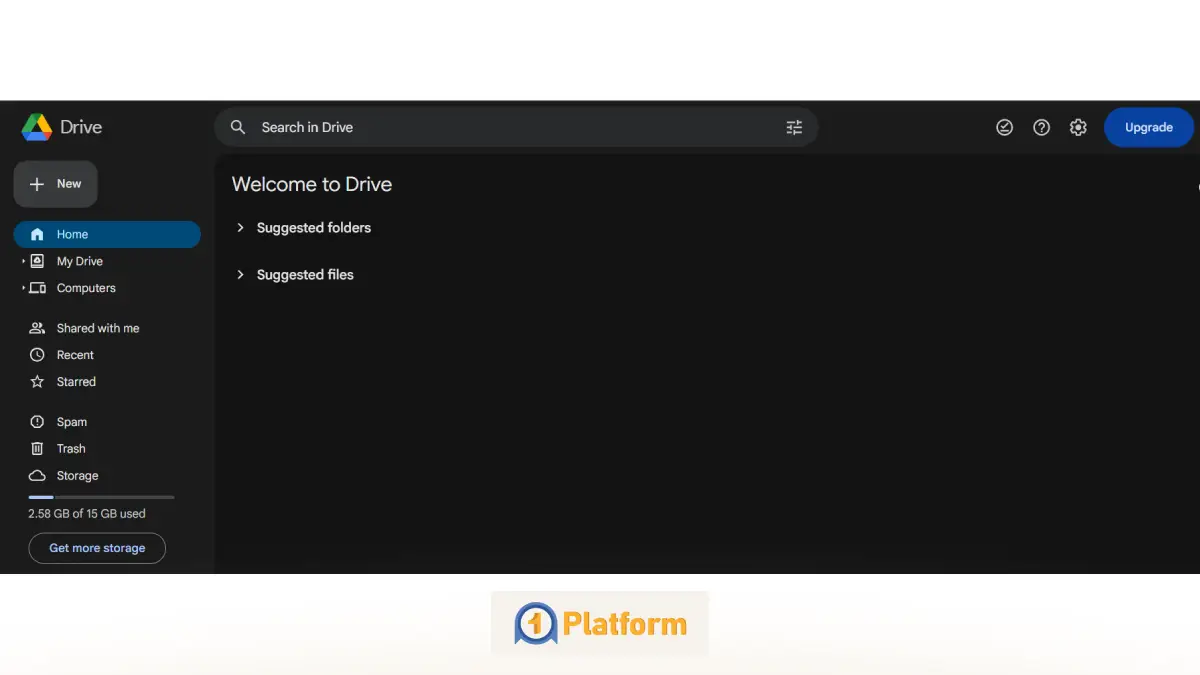Screen dimensions: 1200x675
Task: Expand the Suggested folders section
Action: (x=240, y=228)
